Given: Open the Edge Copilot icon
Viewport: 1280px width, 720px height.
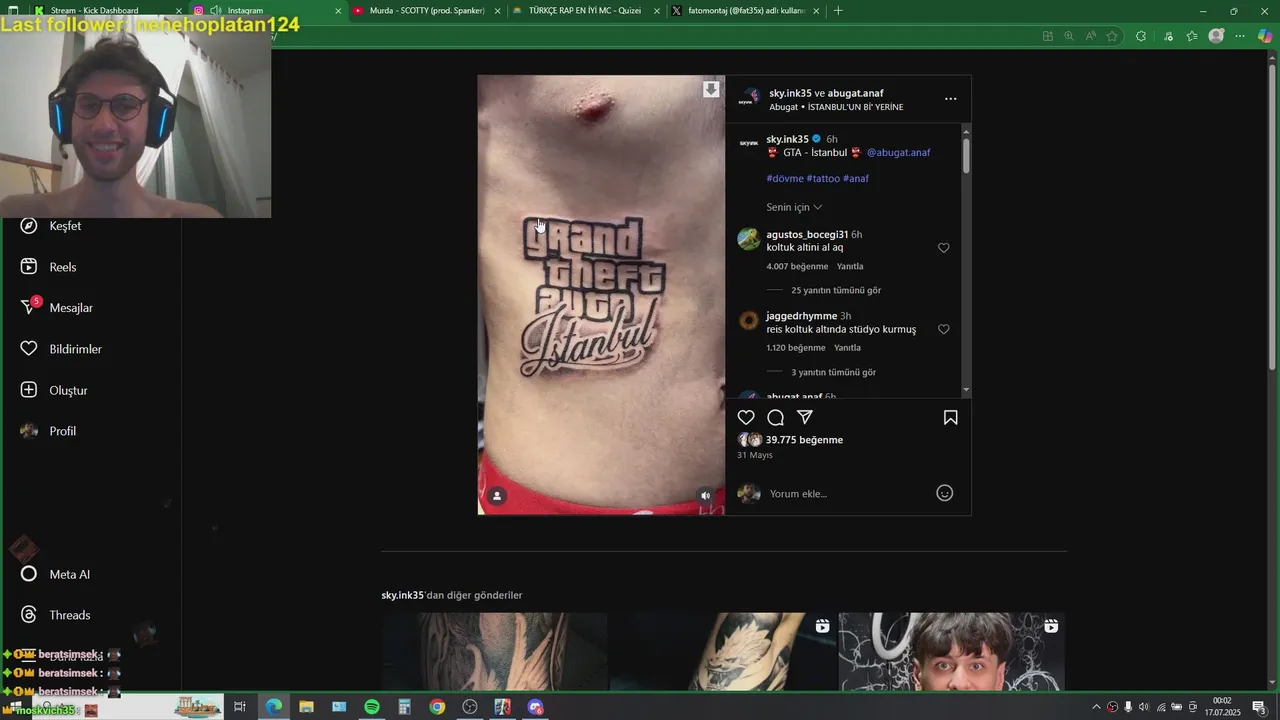Looking at the screenshot, I should [x=1265, y=36].
